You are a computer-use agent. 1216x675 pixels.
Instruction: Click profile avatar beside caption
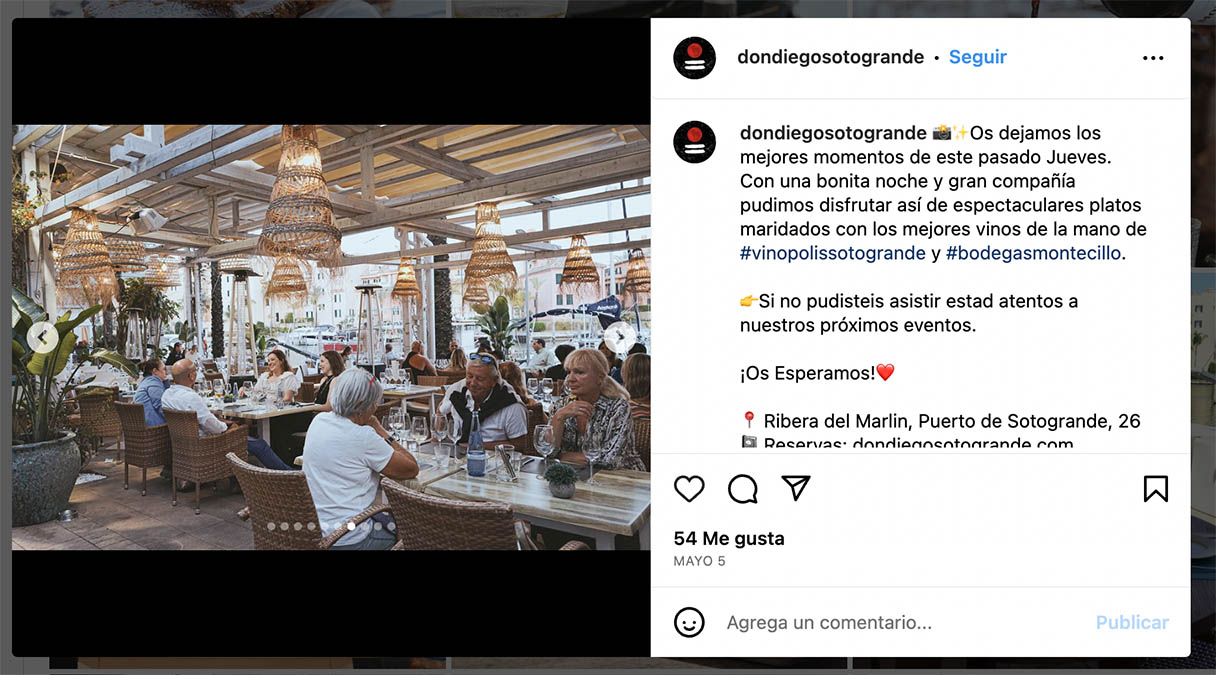click(x=695, y=142)
